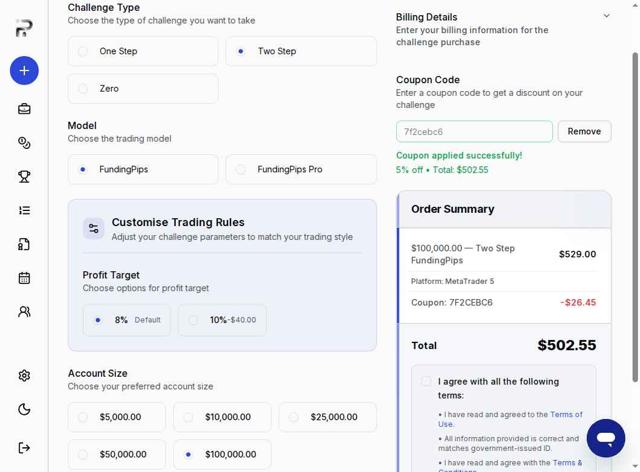640x472 pixels.
Task: Click the Customise Trading Rules sliders icon
Action: tap(93, 228)
